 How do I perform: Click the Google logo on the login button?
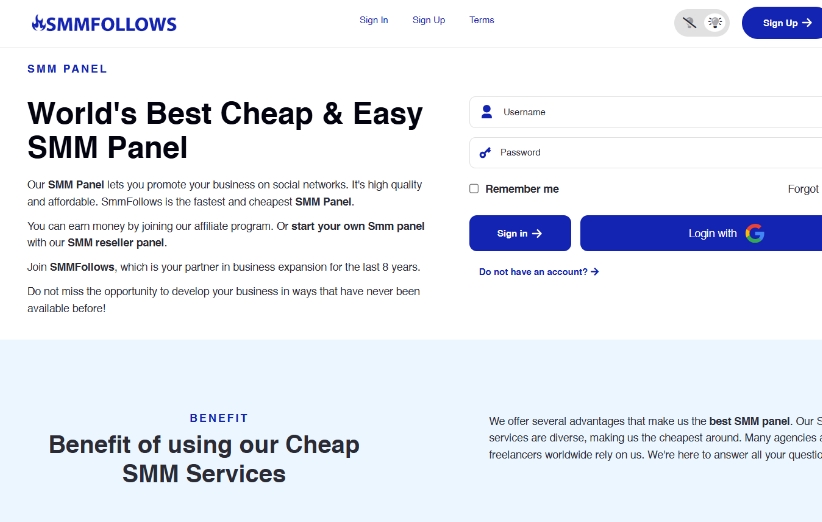[755, 233]
